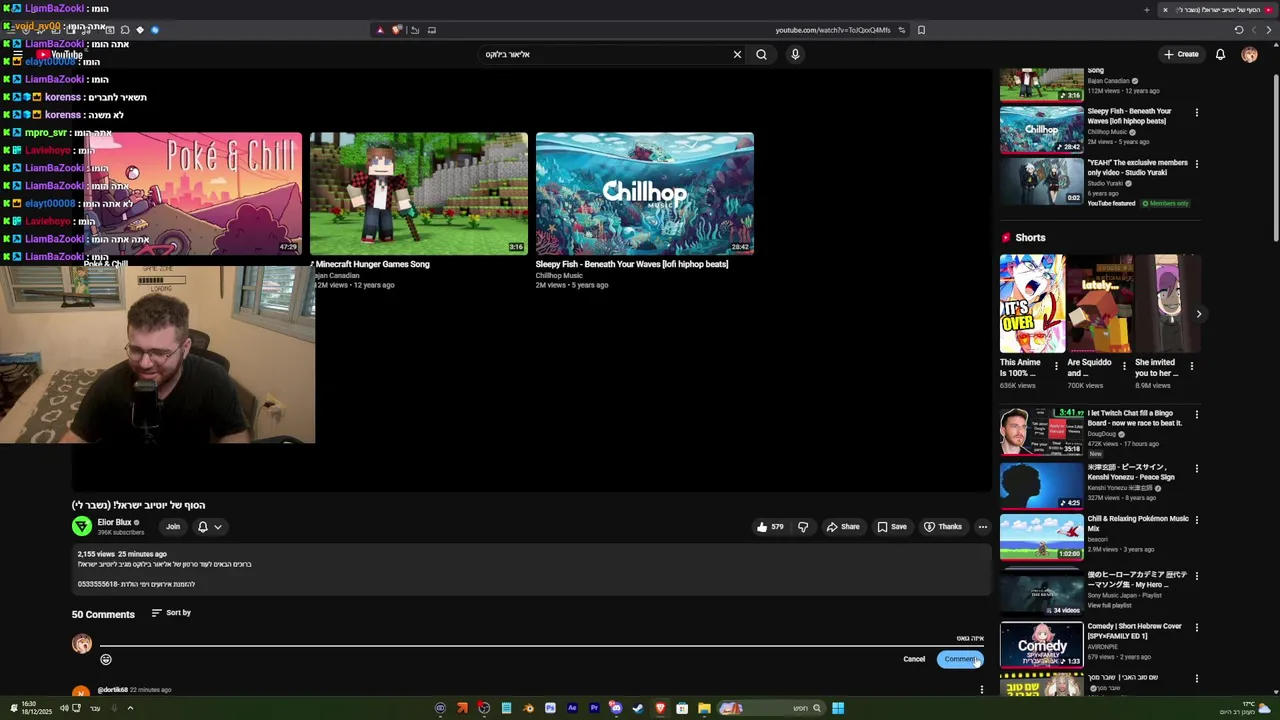This screenshot has width=1280, height=720.
Task: Open YouTube notifications bell
Action: [1220, 54]
